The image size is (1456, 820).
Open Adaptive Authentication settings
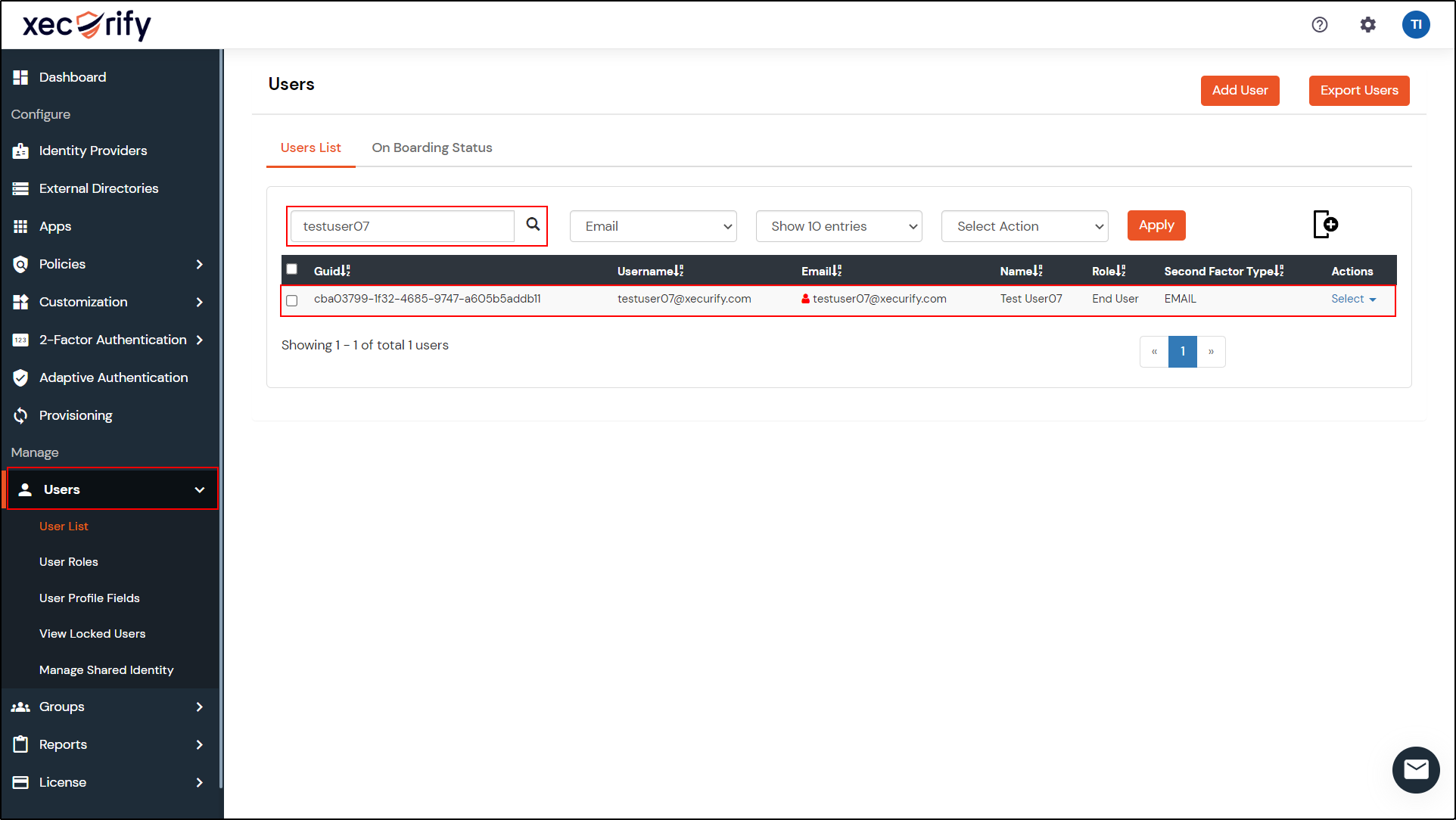point(114,377)
